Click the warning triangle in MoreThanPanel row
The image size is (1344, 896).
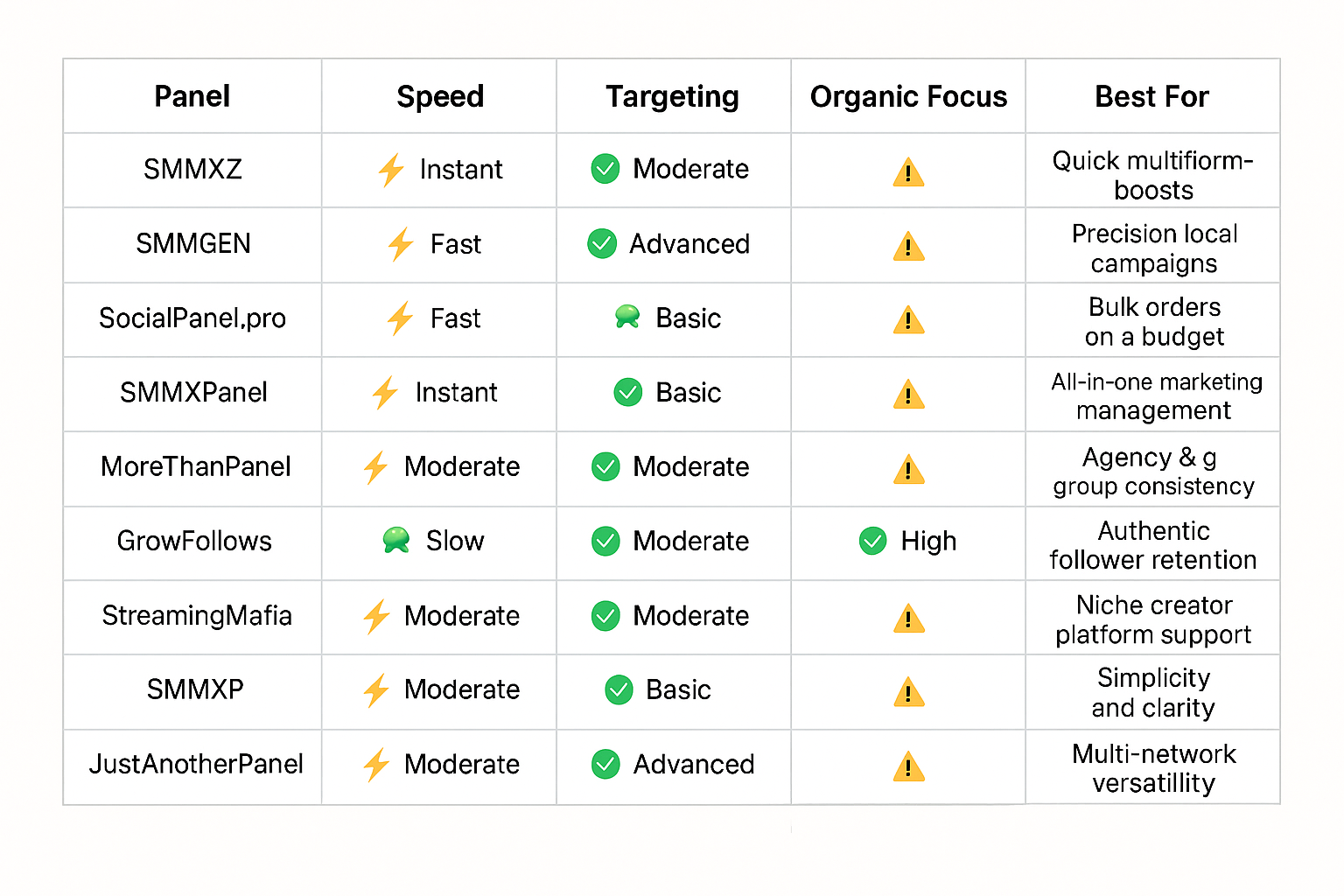(x=908, y=470)
